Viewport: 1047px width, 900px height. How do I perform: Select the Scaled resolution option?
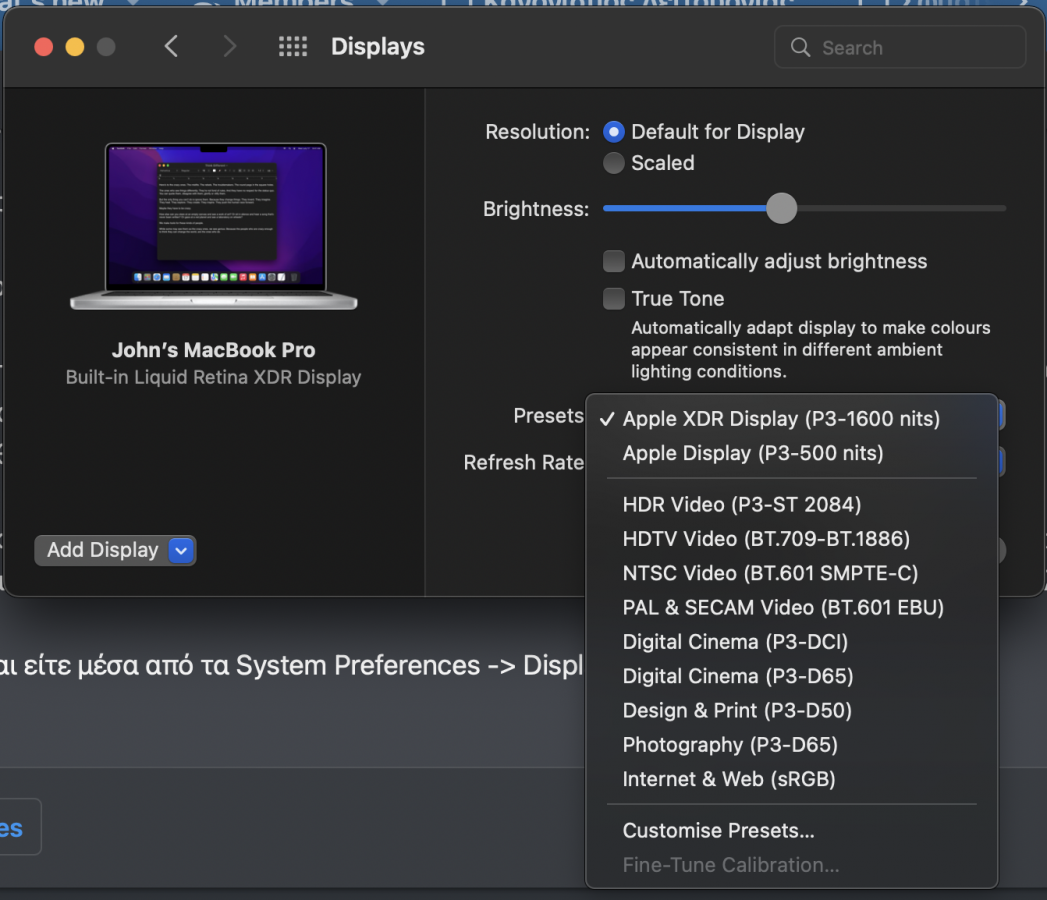point(614,163)
